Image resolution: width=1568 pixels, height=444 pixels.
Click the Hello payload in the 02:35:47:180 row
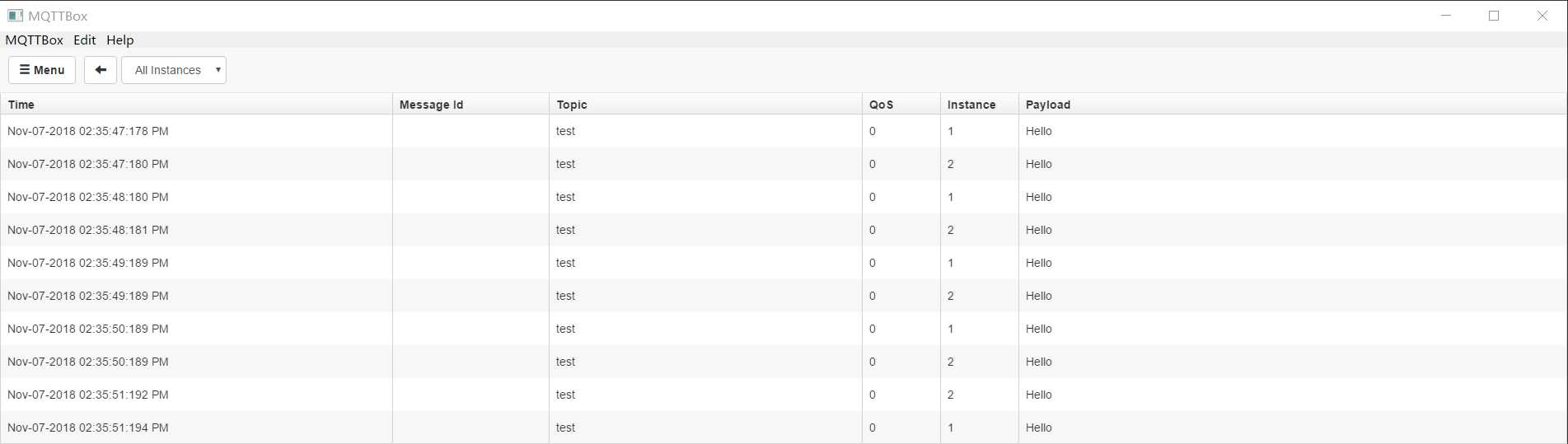pos(1038,164)
